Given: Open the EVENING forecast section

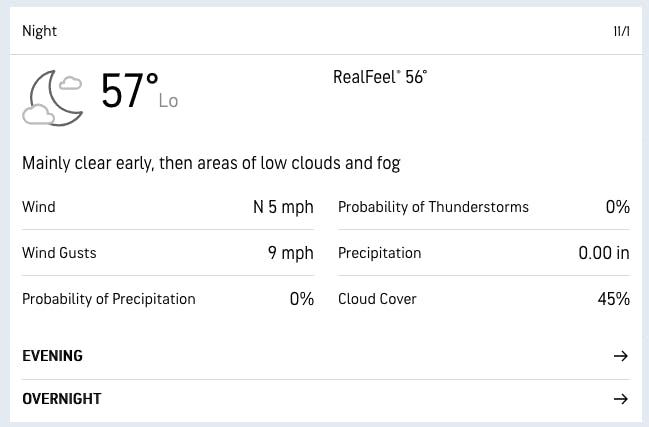Looking at the screenshot, I should [x=53, y=356].
